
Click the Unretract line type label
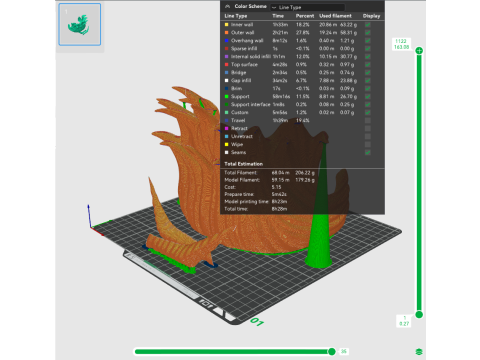point(242,137)
